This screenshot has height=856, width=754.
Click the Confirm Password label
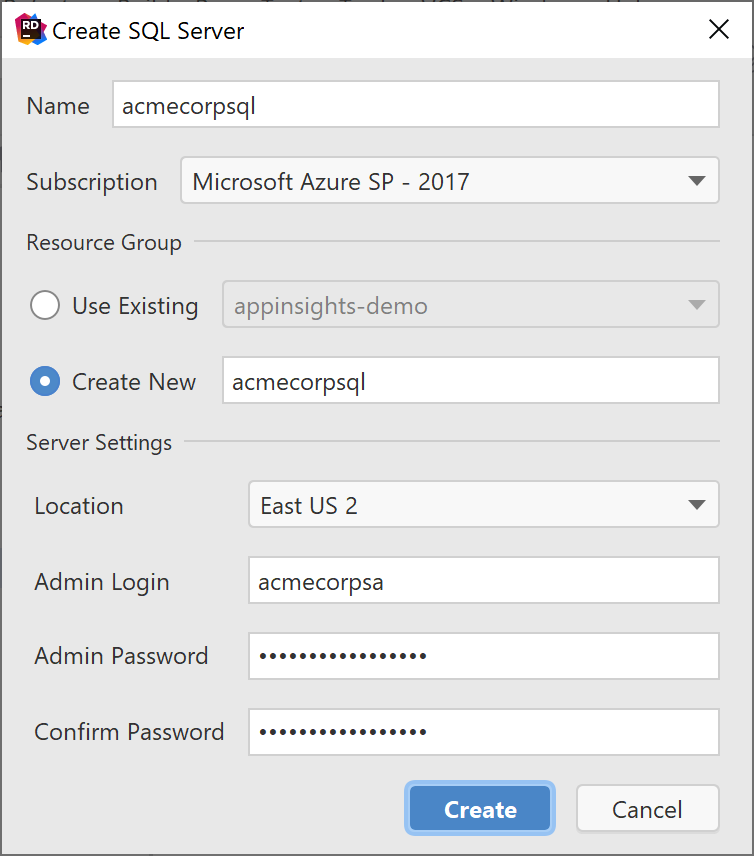[x=129, y=732]
